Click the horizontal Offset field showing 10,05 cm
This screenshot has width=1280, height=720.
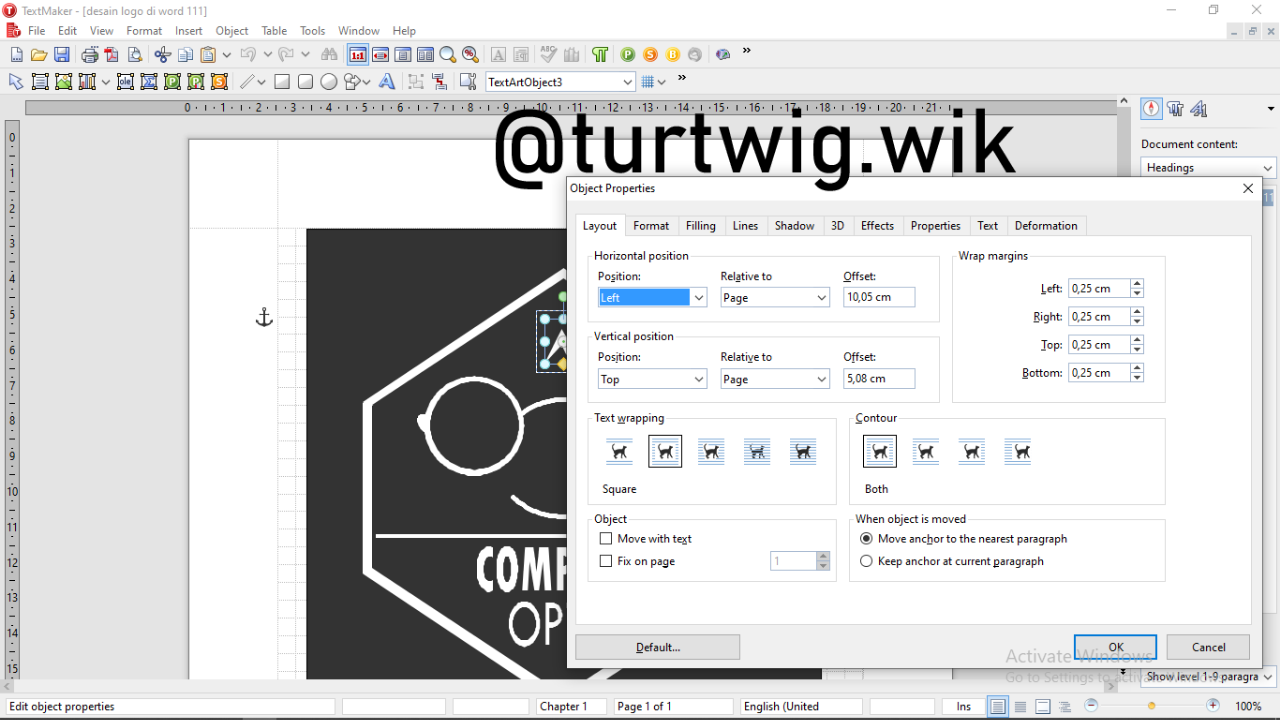point(878,298)
